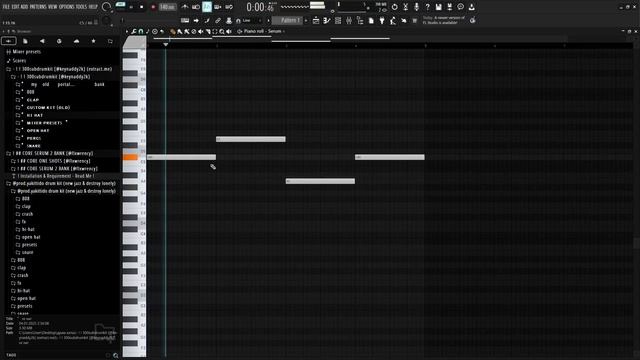Open the FILE menu
640x360 pixels.
(x=6, y=7)
